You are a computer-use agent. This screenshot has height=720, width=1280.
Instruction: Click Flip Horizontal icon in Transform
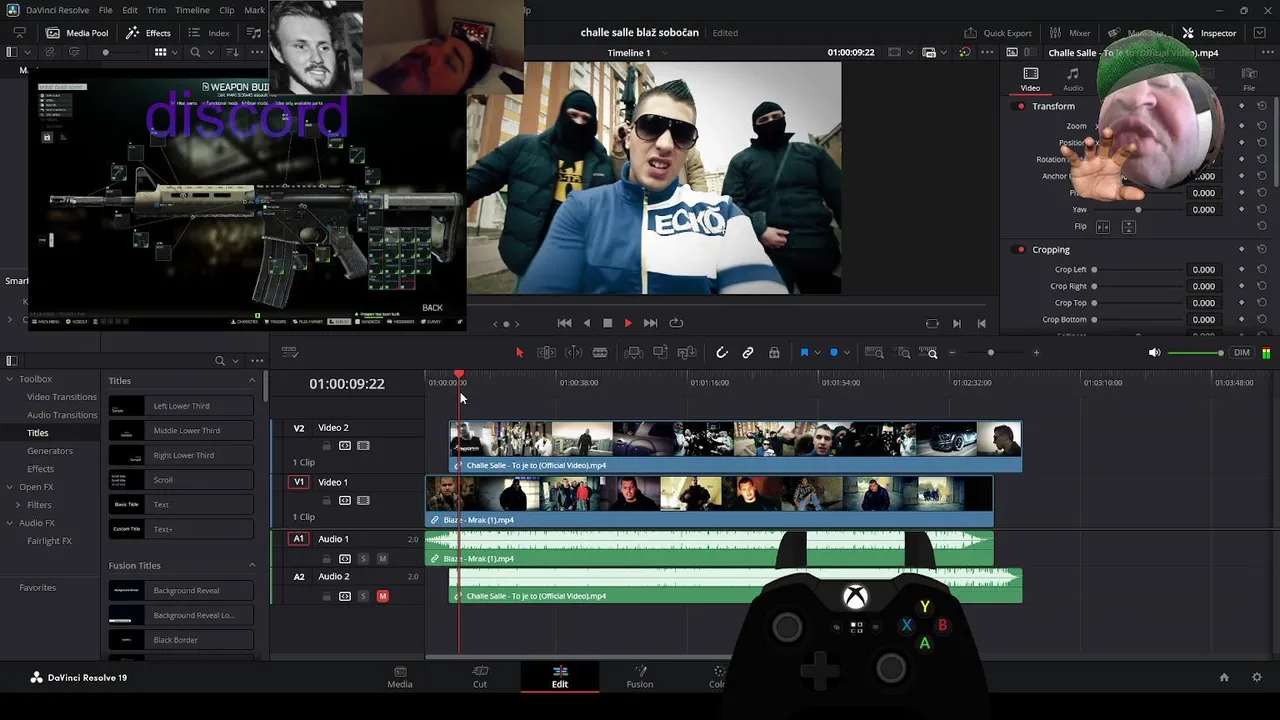pos(1103,227)
